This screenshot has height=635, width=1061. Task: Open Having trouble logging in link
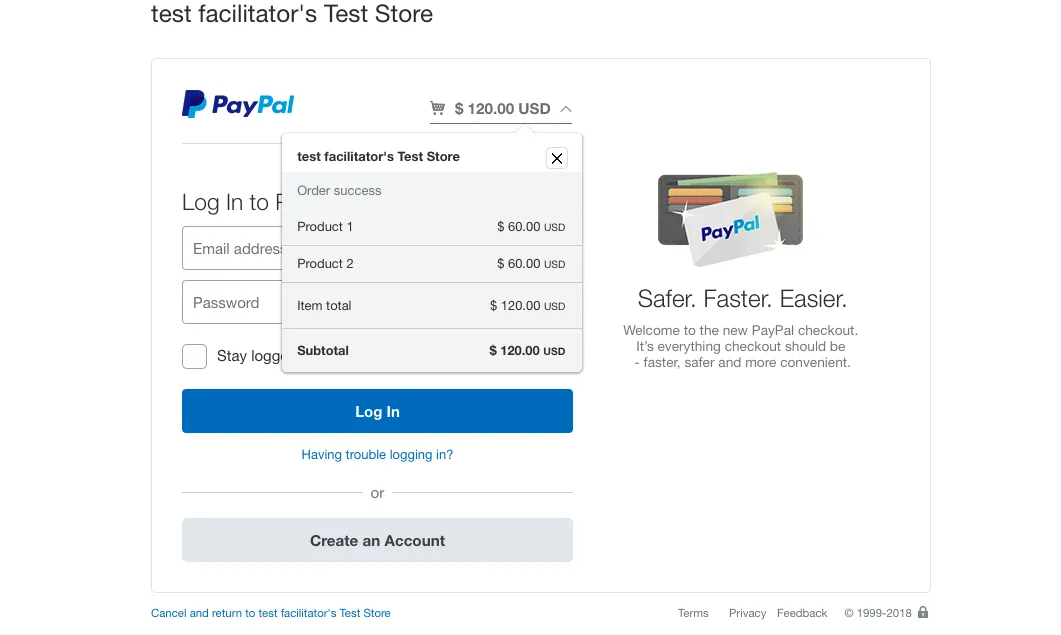click(x=377, y=455)
